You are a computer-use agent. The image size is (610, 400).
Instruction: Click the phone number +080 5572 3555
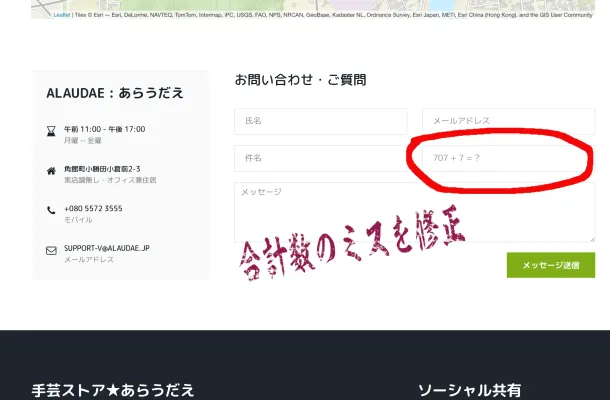coord(93,208)
